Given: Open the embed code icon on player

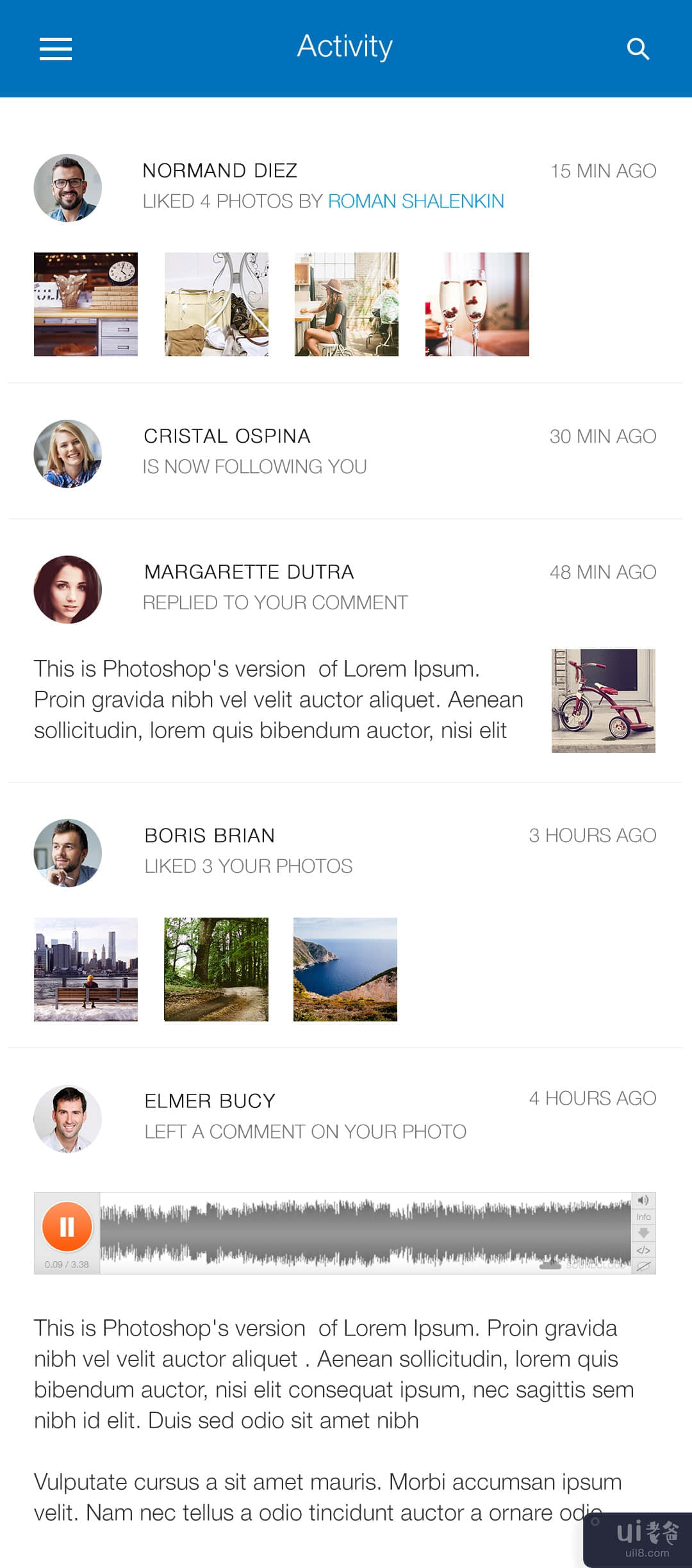Looking at the screenshot, I should coord(643,1250).
